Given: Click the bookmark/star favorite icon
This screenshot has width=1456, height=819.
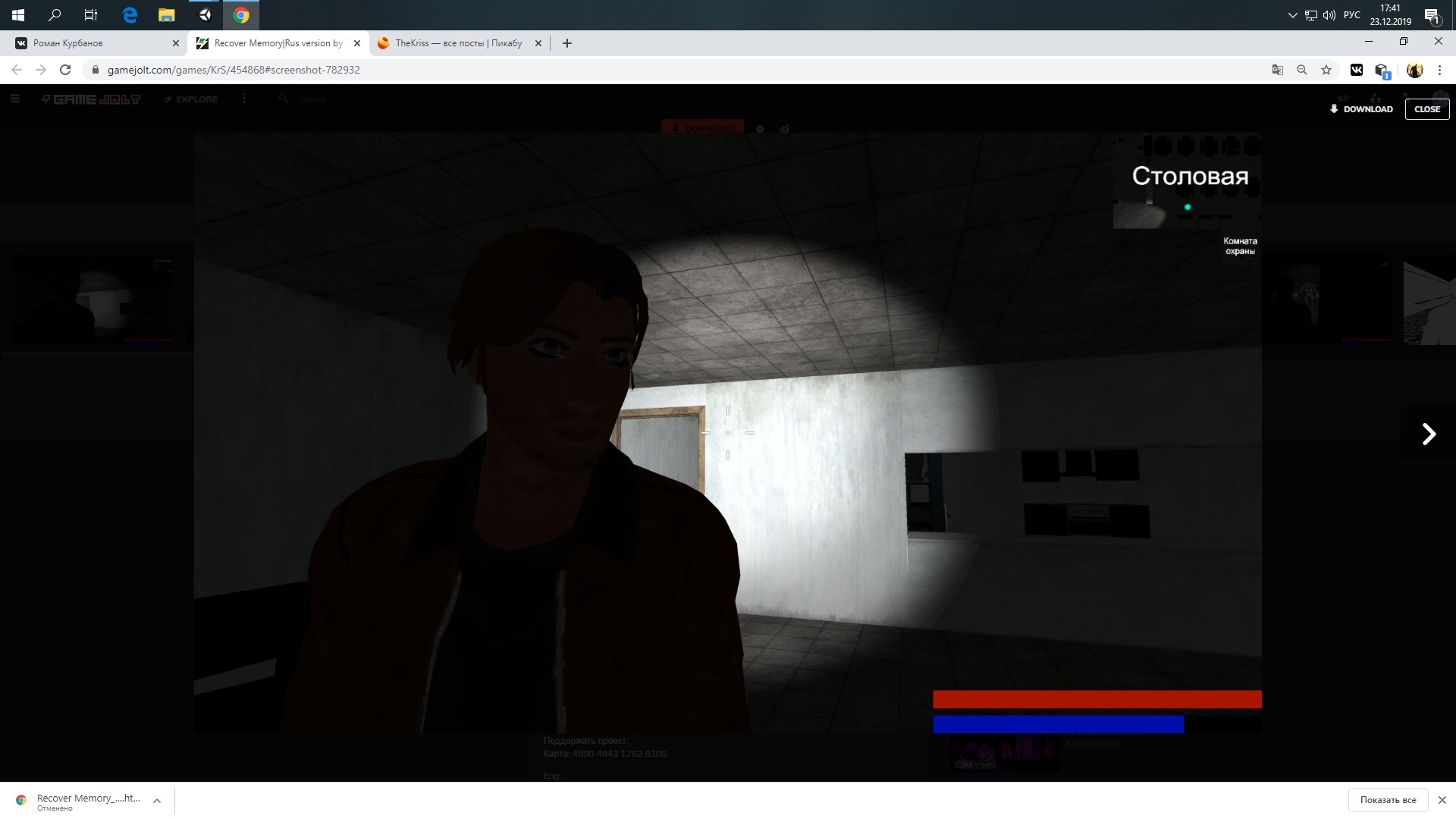Looking at the screenshot, I should point(1326,69).
